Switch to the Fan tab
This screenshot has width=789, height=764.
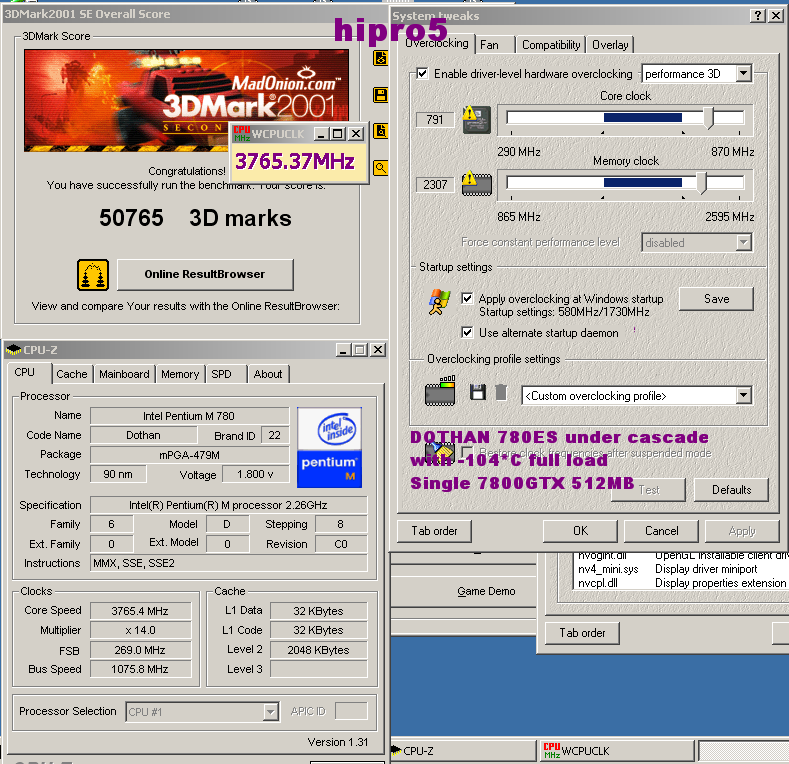489,45
